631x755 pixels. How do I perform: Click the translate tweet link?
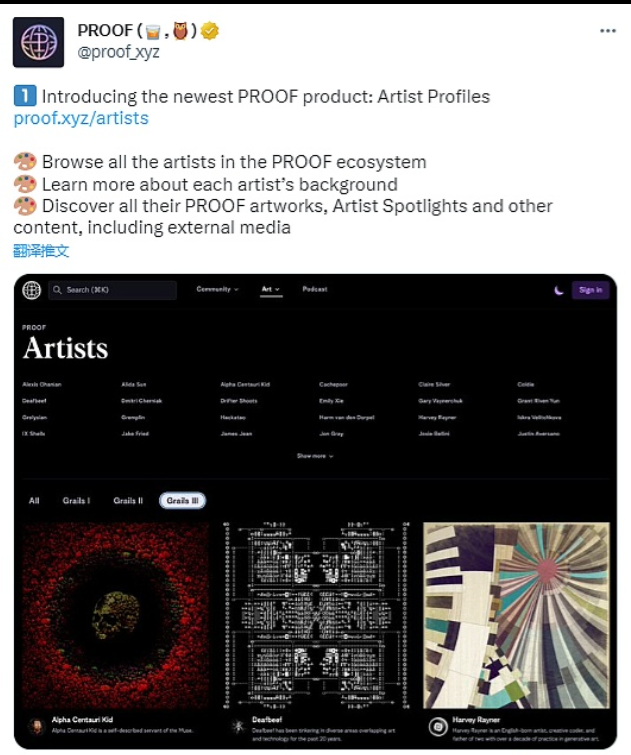pos(41,250)
